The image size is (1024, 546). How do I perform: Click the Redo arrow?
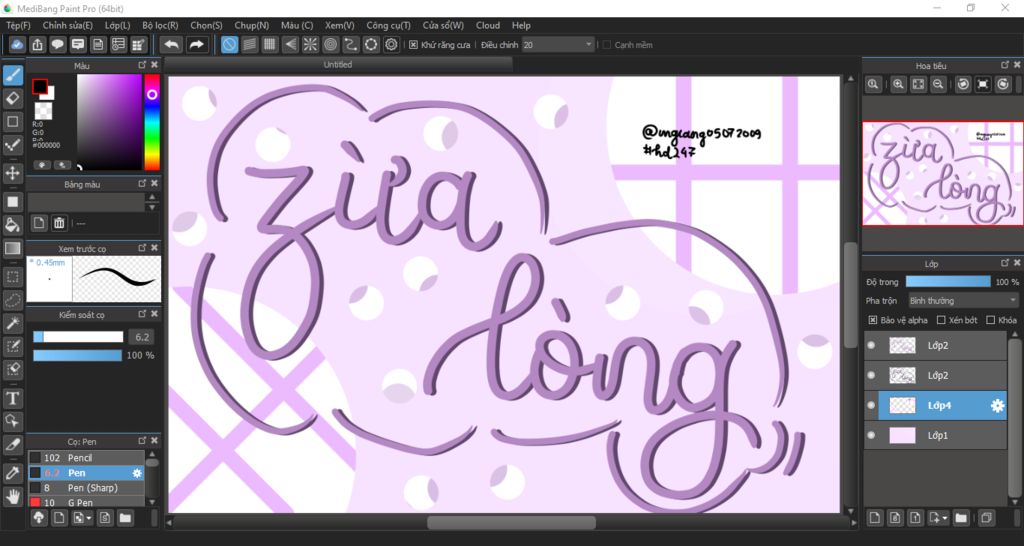tap(196, 44)
